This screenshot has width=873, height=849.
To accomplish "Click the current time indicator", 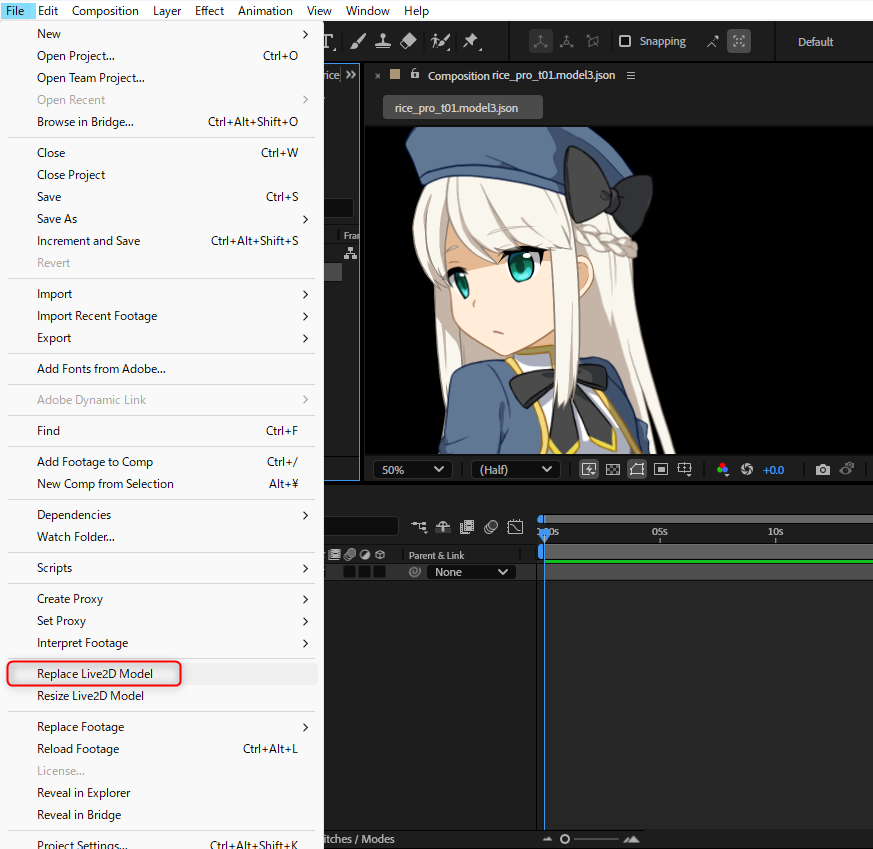I will click(543, 533).
